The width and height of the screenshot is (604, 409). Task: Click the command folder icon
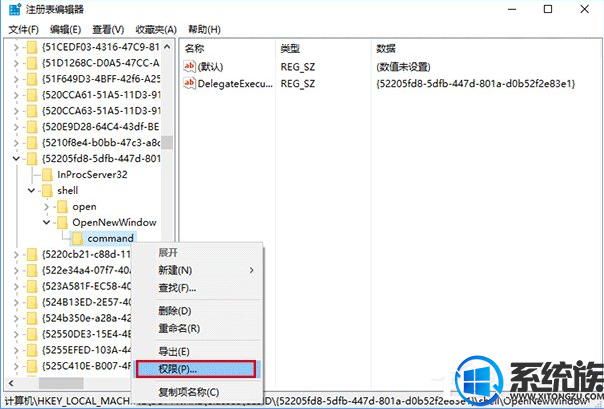pos(77,239)
